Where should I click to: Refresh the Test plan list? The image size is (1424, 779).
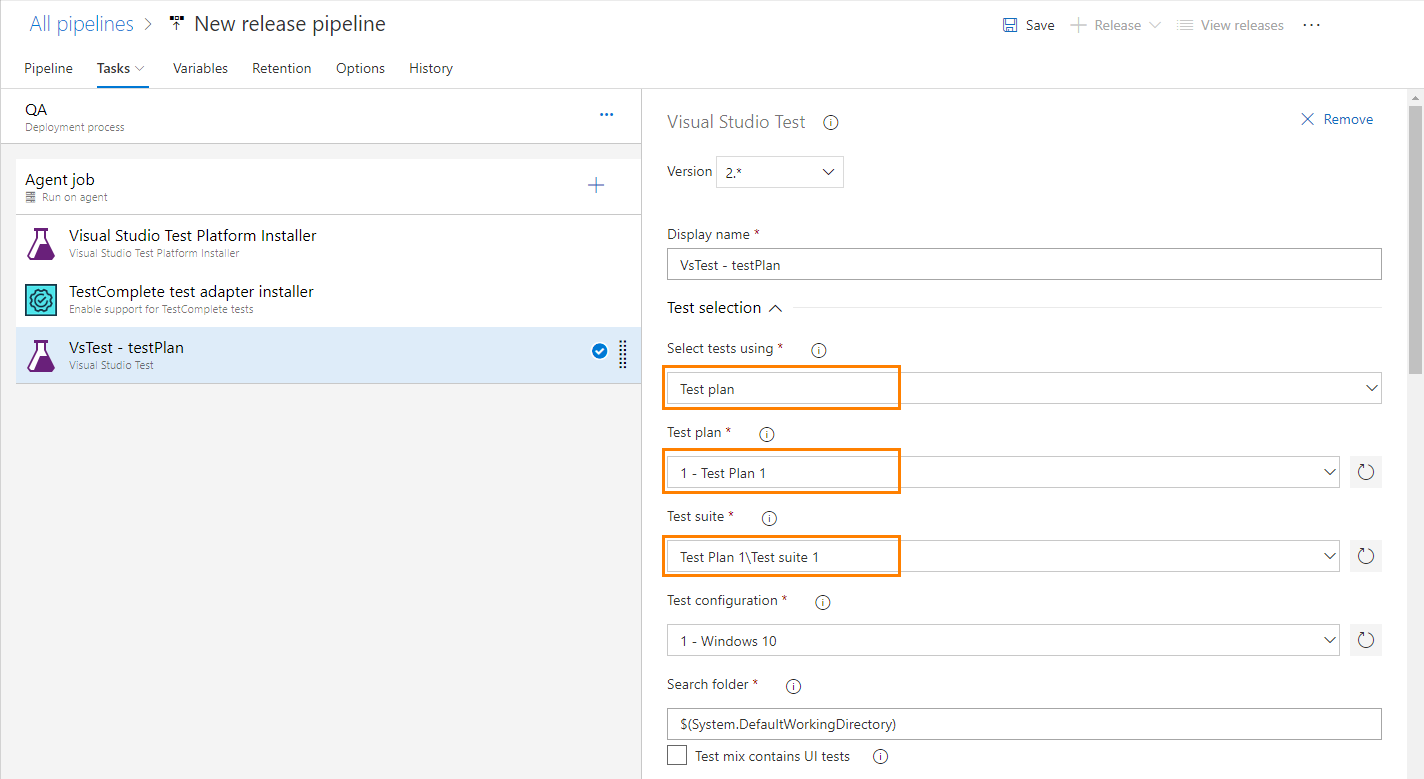1366,471
